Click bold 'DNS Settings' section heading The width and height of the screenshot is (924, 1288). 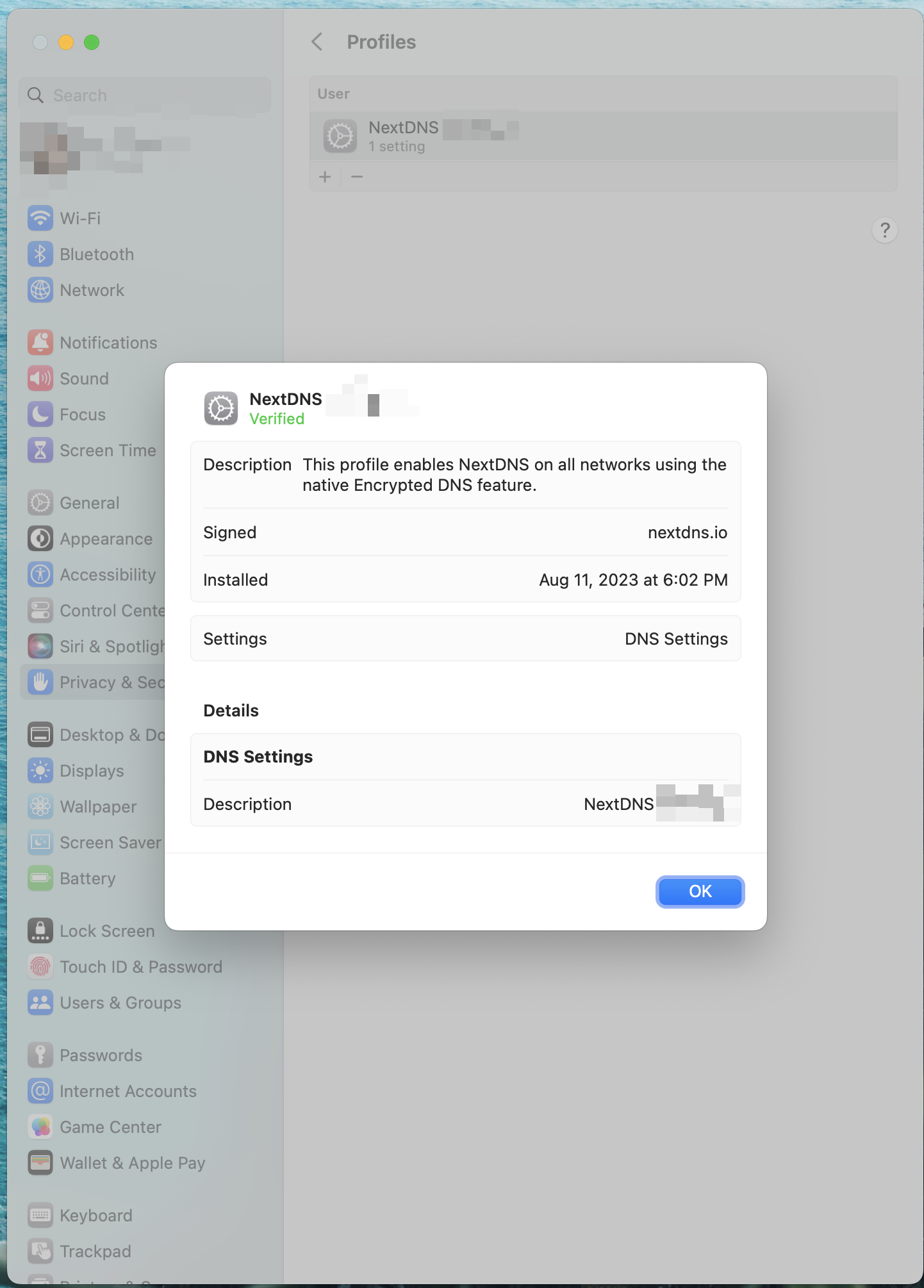258,757
